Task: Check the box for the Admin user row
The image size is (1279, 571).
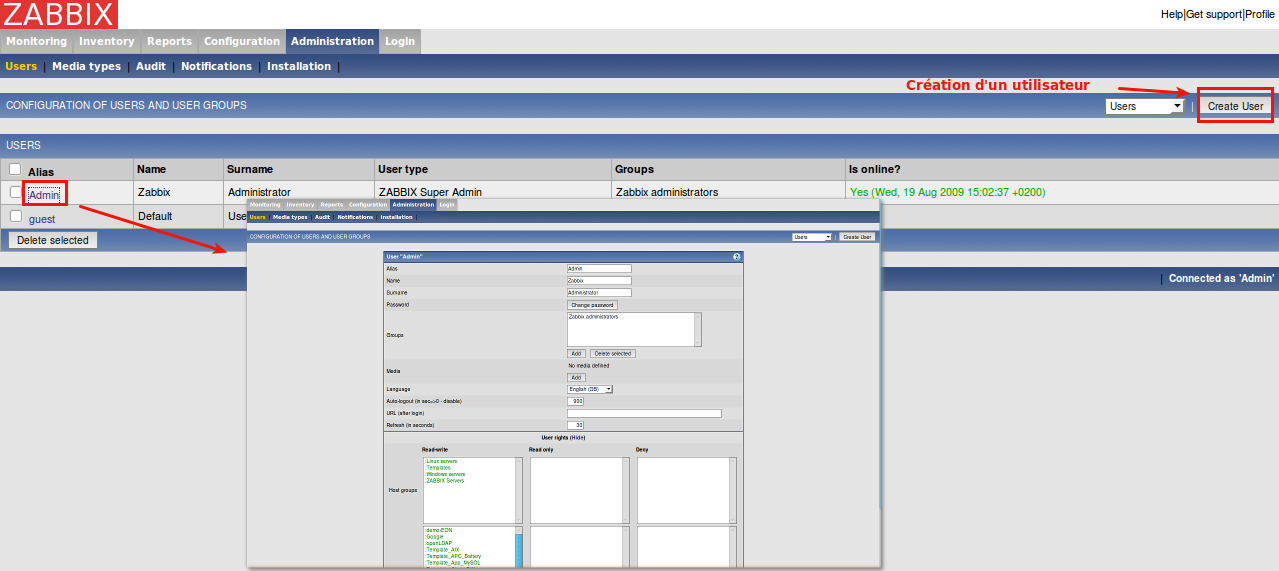Action: (16, 192)
